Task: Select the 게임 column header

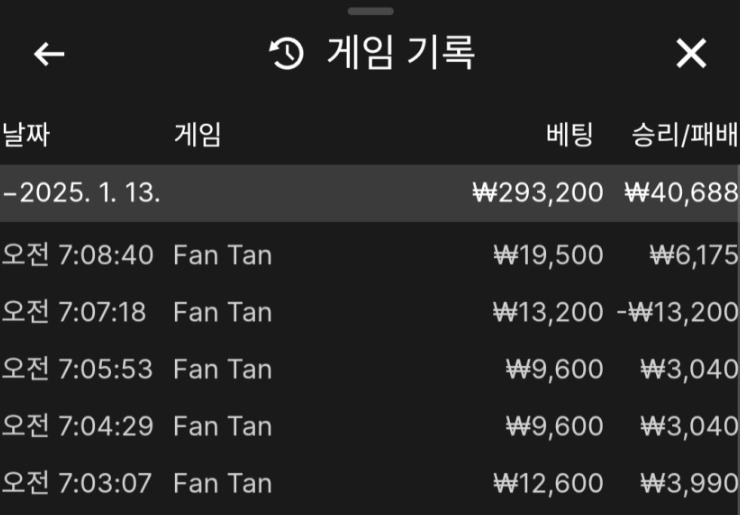Action: point(197,135)
